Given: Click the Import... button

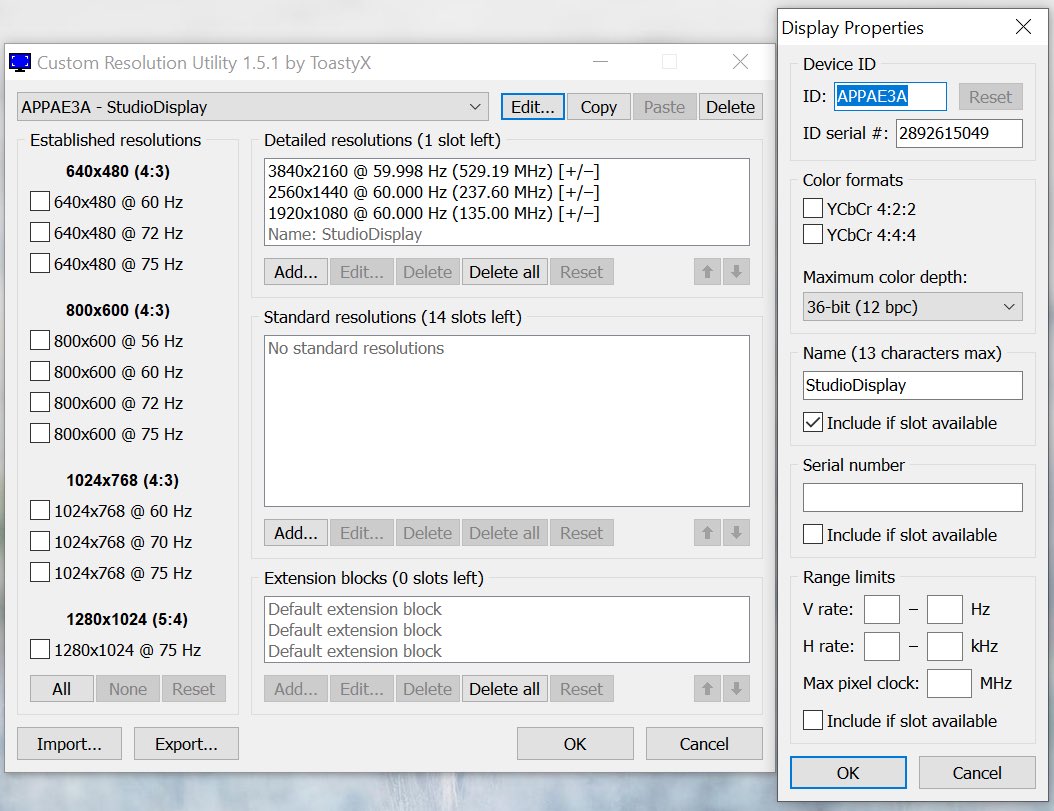Looking at the screenshot, I should coord(69,744).
